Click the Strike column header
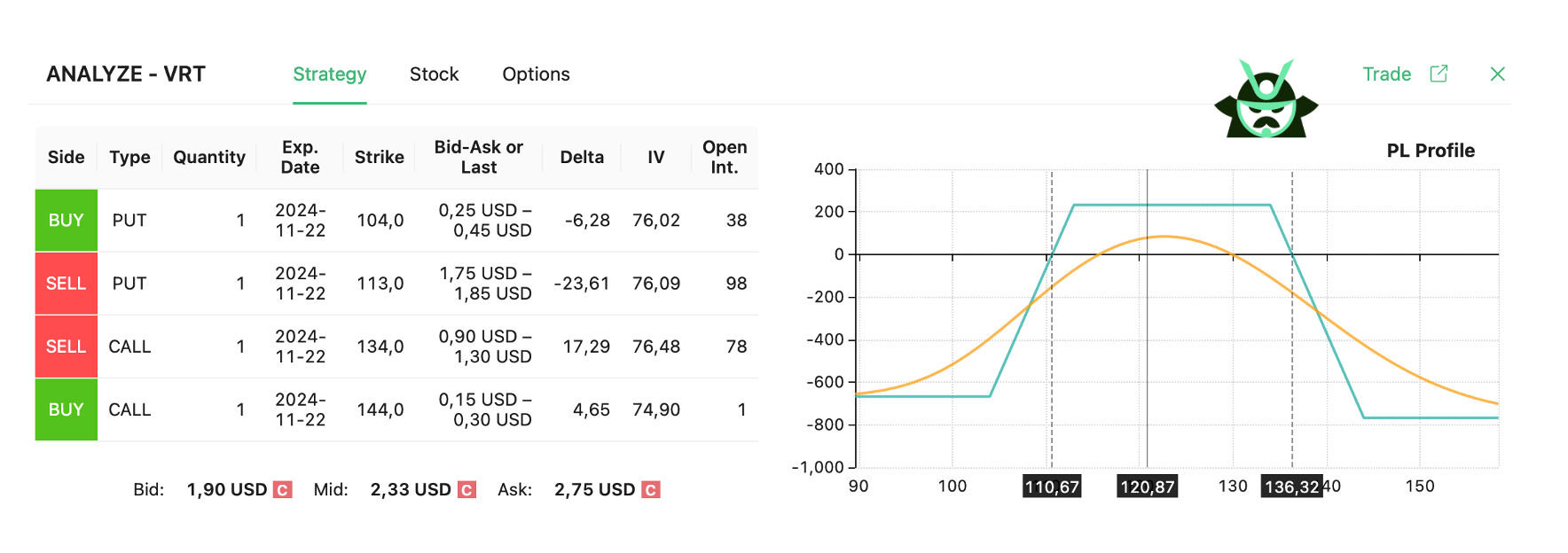Image resolution: width=1568 pixels, height=553 pixels. tap(380, 157)
